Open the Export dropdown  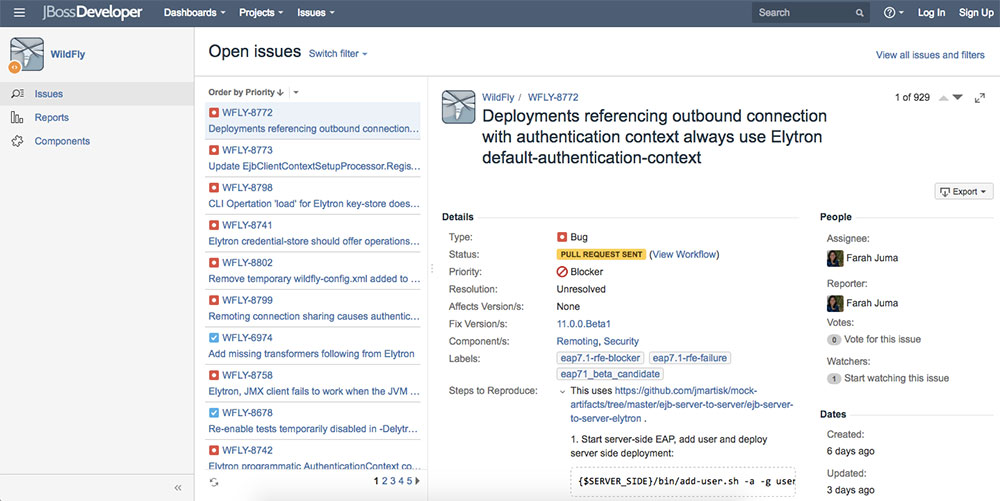(964, 191)
